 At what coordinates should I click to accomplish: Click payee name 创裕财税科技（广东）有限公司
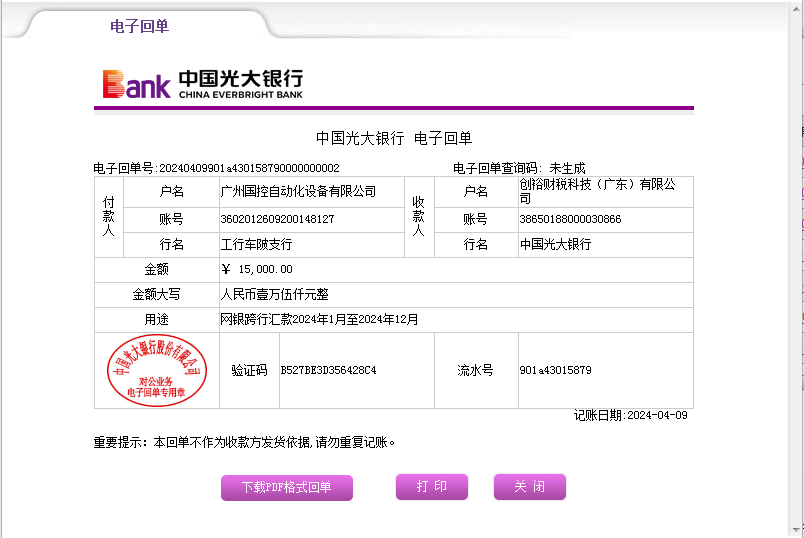(x=597, y=191)
